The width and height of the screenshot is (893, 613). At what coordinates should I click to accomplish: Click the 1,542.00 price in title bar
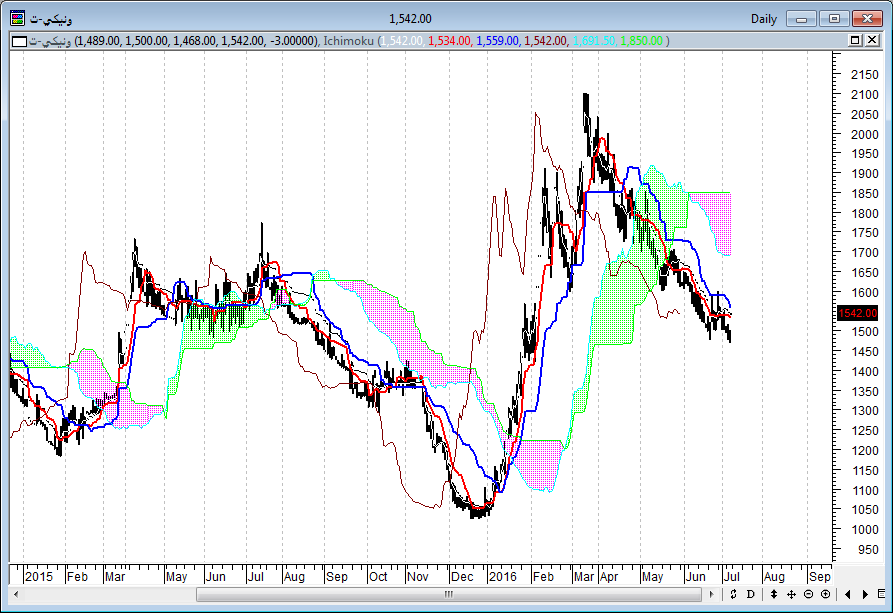pyautogui.click(x=410, y=19)
